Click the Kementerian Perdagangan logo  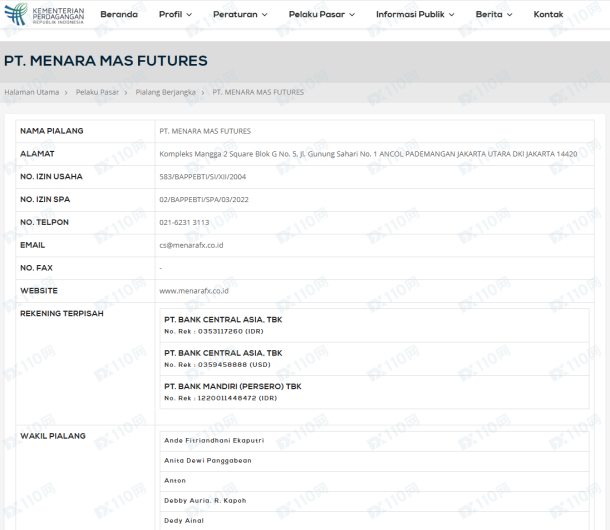(44, 14)
